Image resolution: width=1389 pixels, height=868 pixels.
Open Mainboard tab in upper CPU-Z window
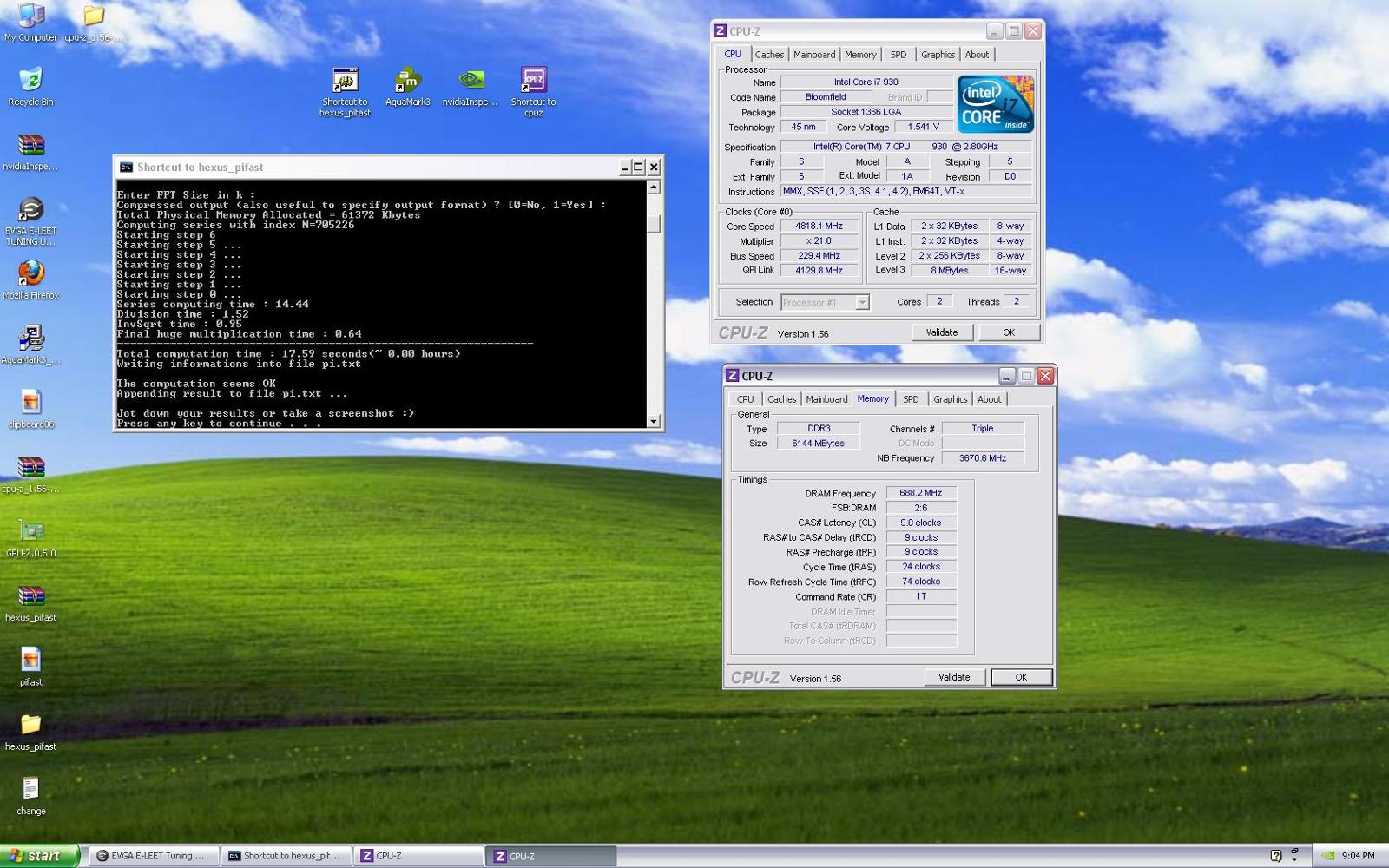pyautogui.click(x=814, y=55)
